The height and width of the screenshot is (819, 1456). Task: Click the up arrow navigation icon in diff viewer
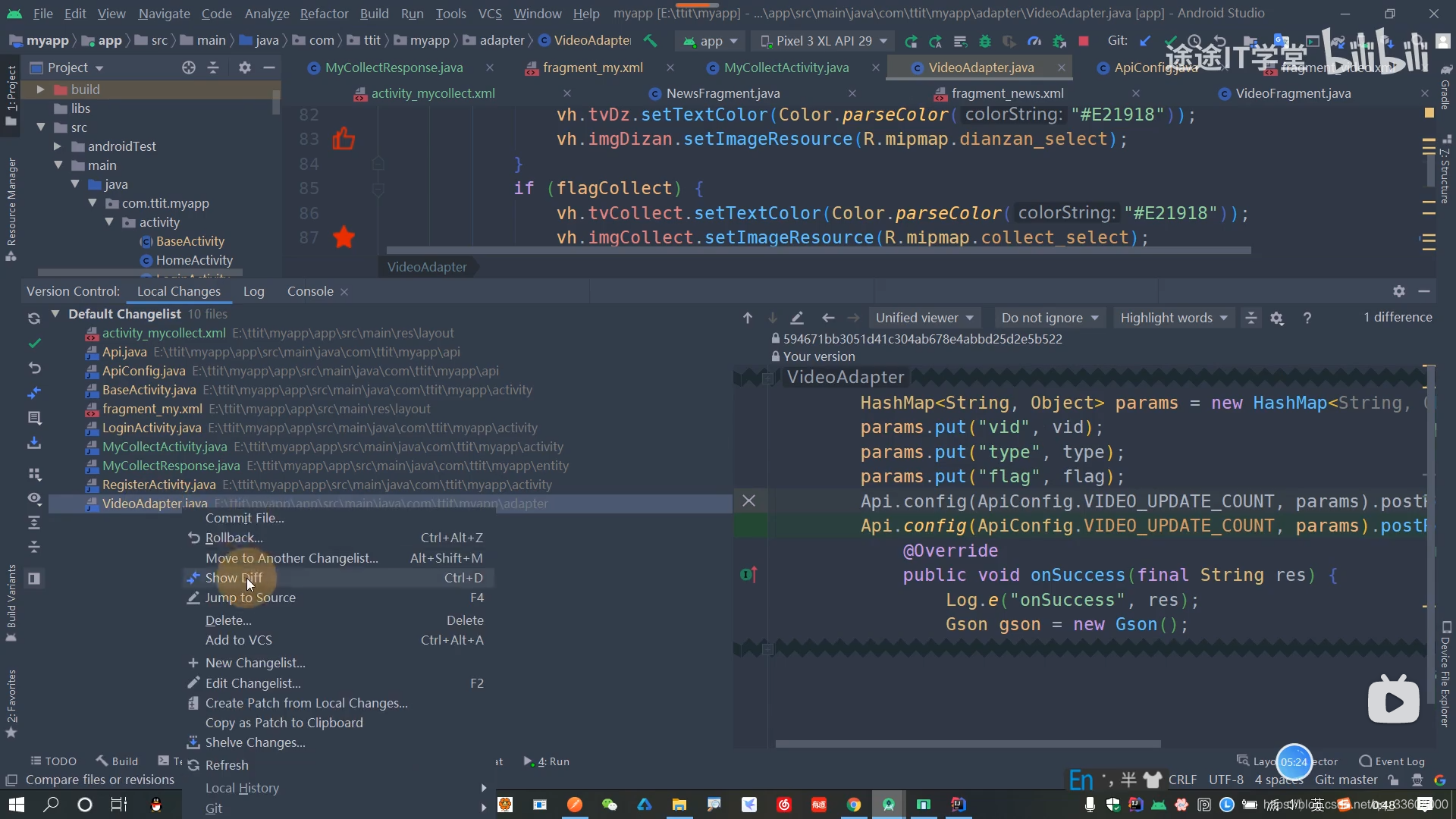point(746,318)
